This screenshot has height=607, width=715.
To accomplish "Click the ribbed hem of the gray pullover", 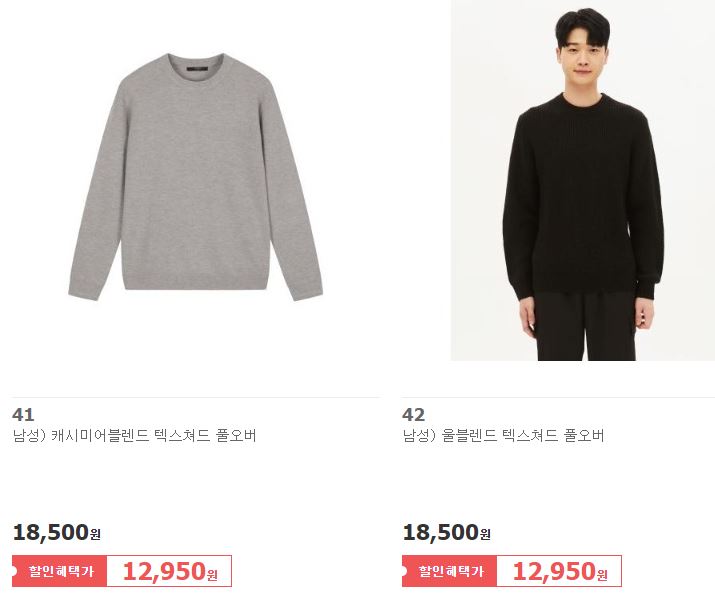I will click(195, 283).
